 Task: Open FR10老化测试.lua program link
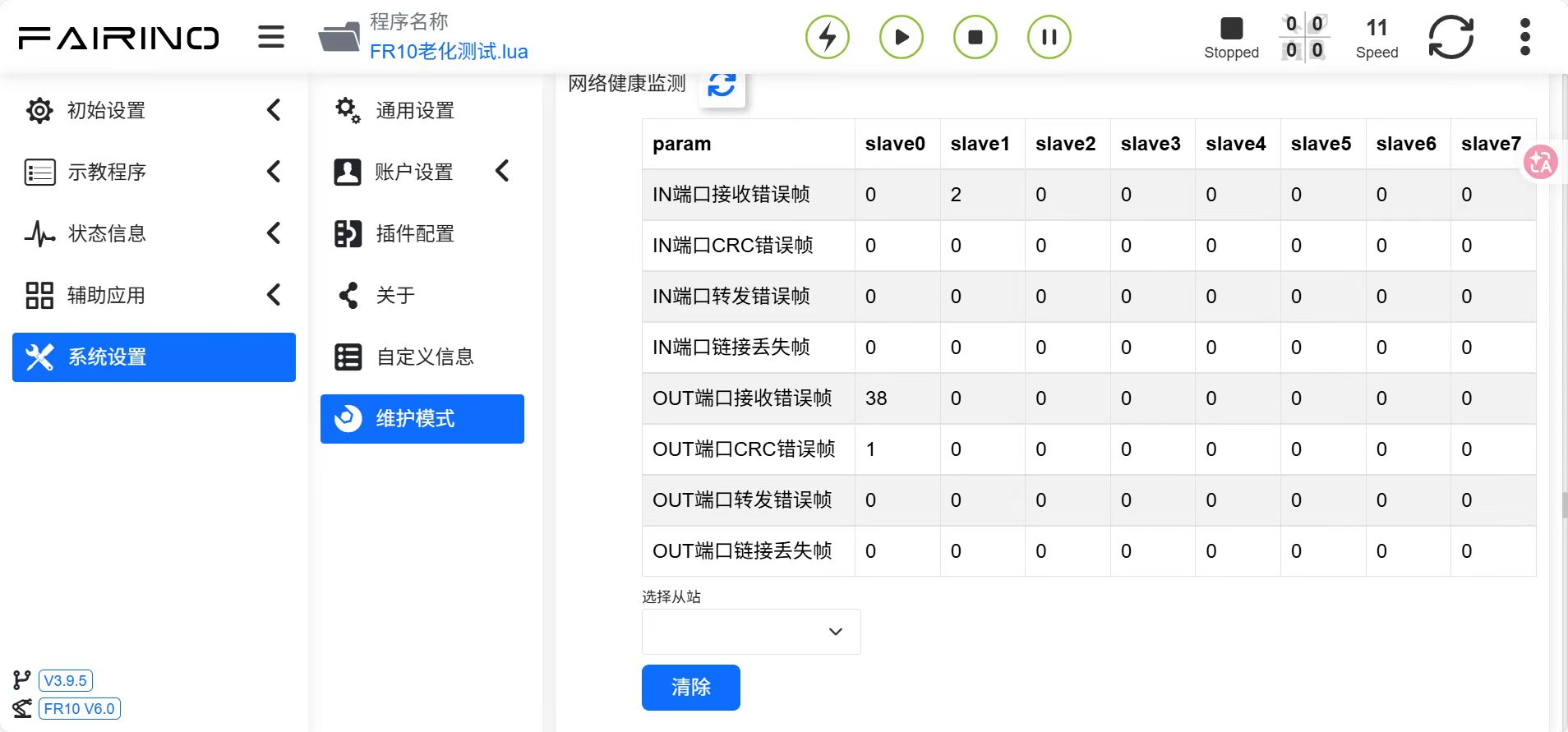pyautogui.click(x=449, y=52)
